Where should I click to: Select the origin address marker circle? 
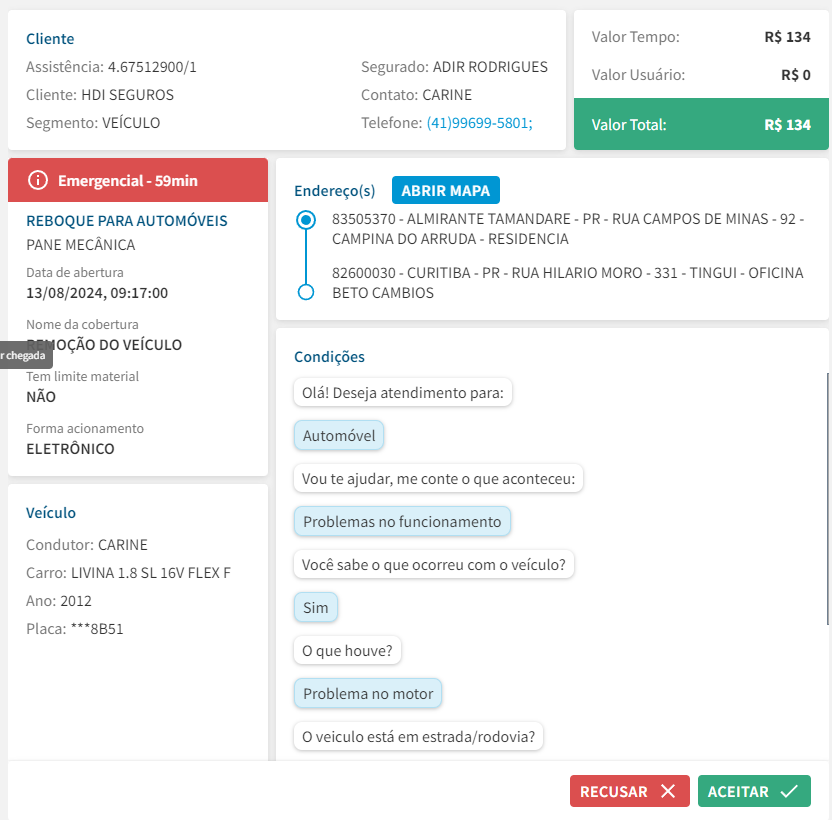[307, 219]
